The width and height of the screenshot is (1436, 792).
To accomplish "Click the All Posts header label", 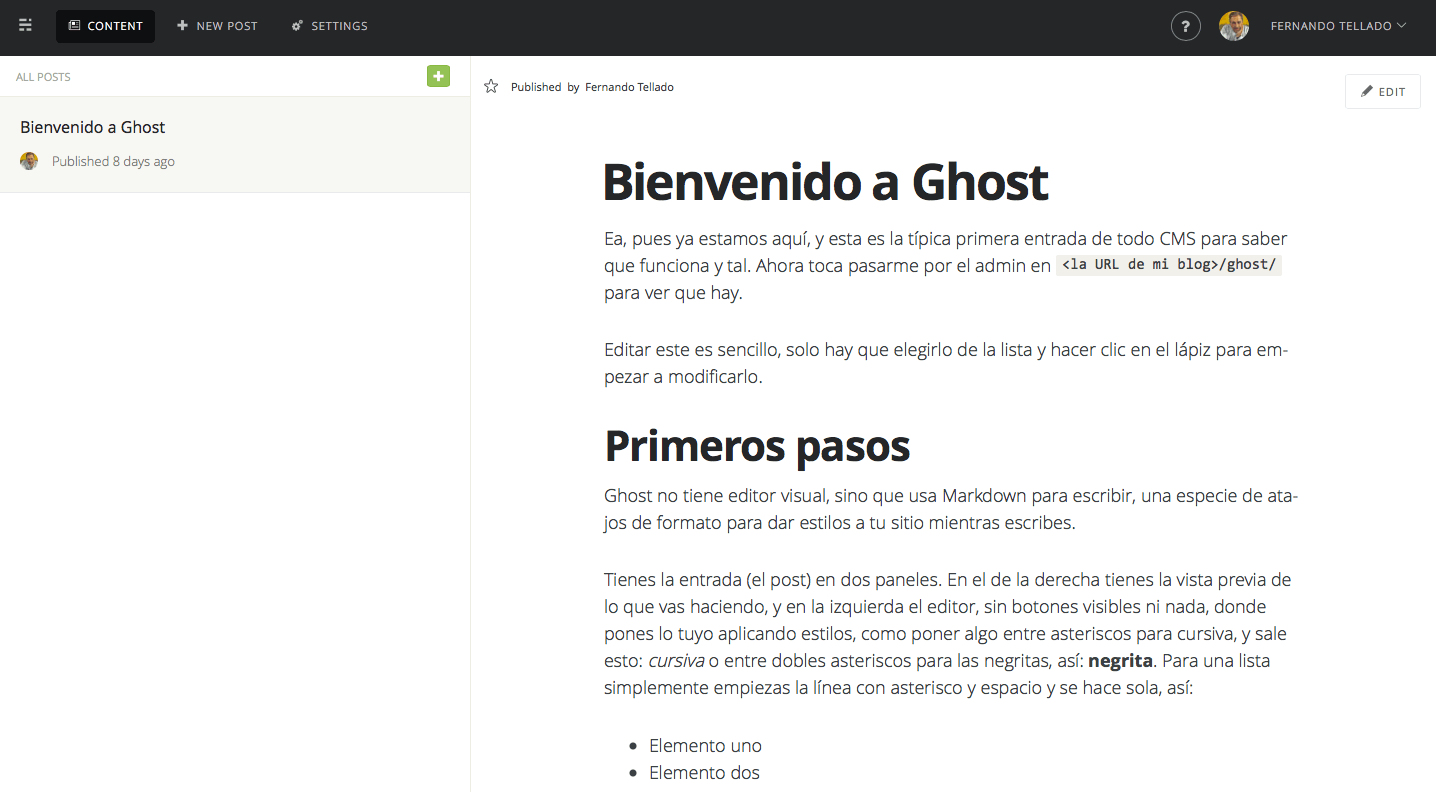I will pyautogui.click(x=43, y=77).
